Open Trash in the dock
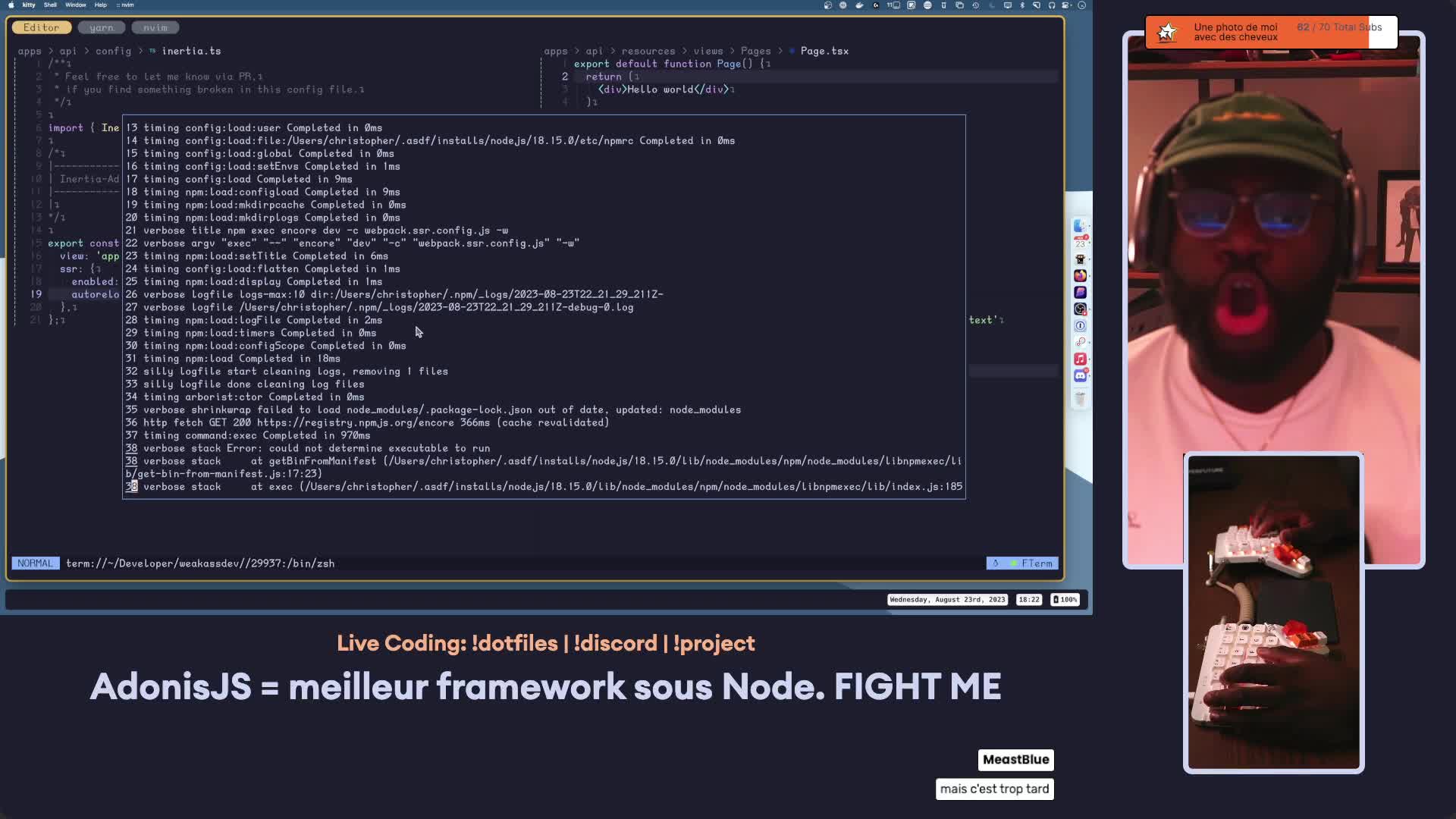The image size is (1456, 819). pos(1080,397)
